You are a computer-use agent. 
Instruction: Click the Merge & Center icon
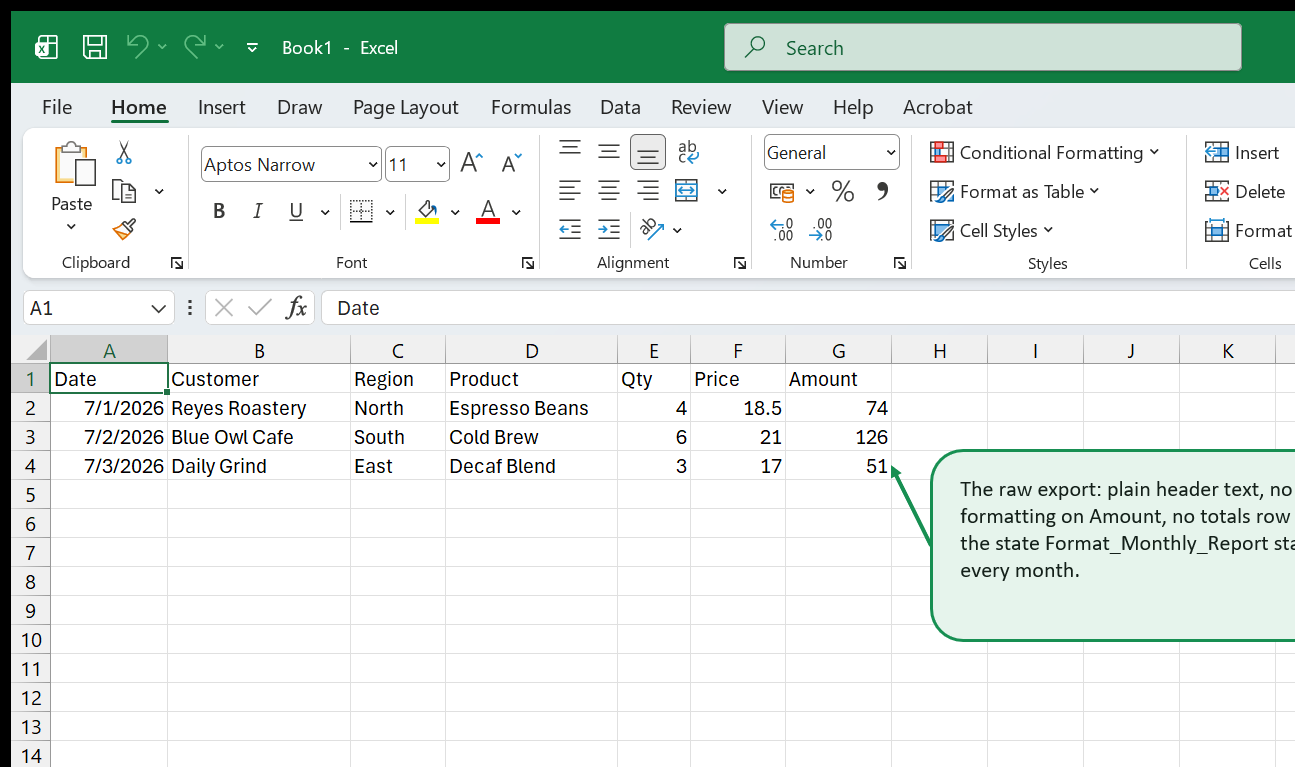[687, 190]
